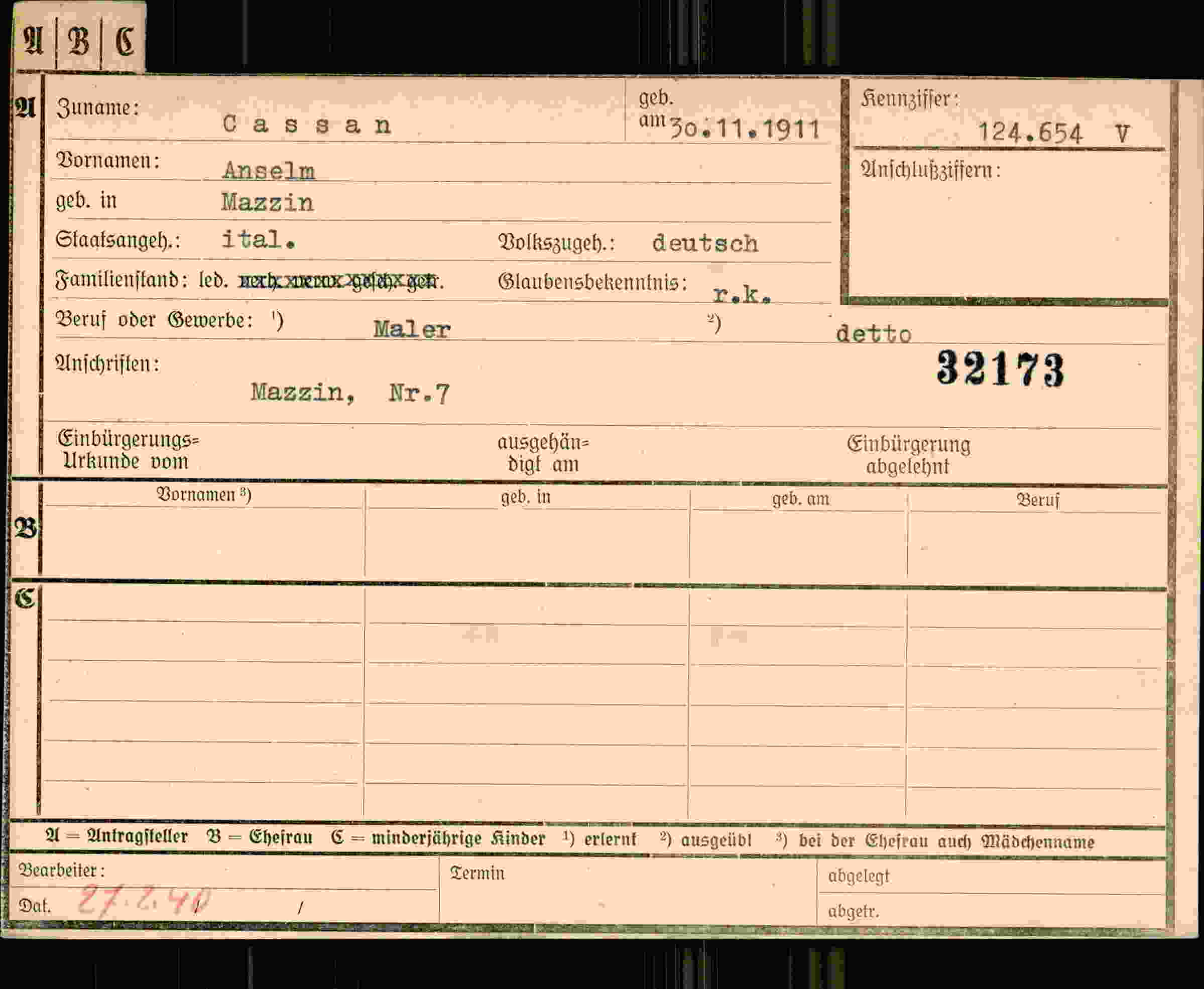Click 'Einbürgerungs-Urkunde vom' label
This screenshot has height=989, width=1204.
[x=128, y=450]
